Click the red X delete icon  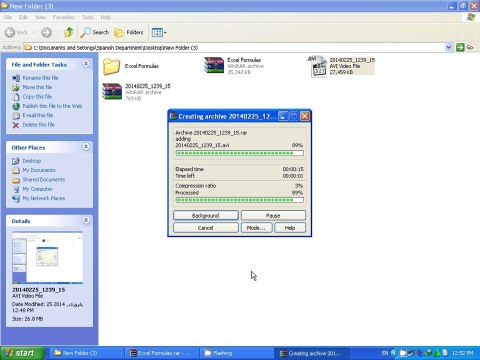[16, 125]
